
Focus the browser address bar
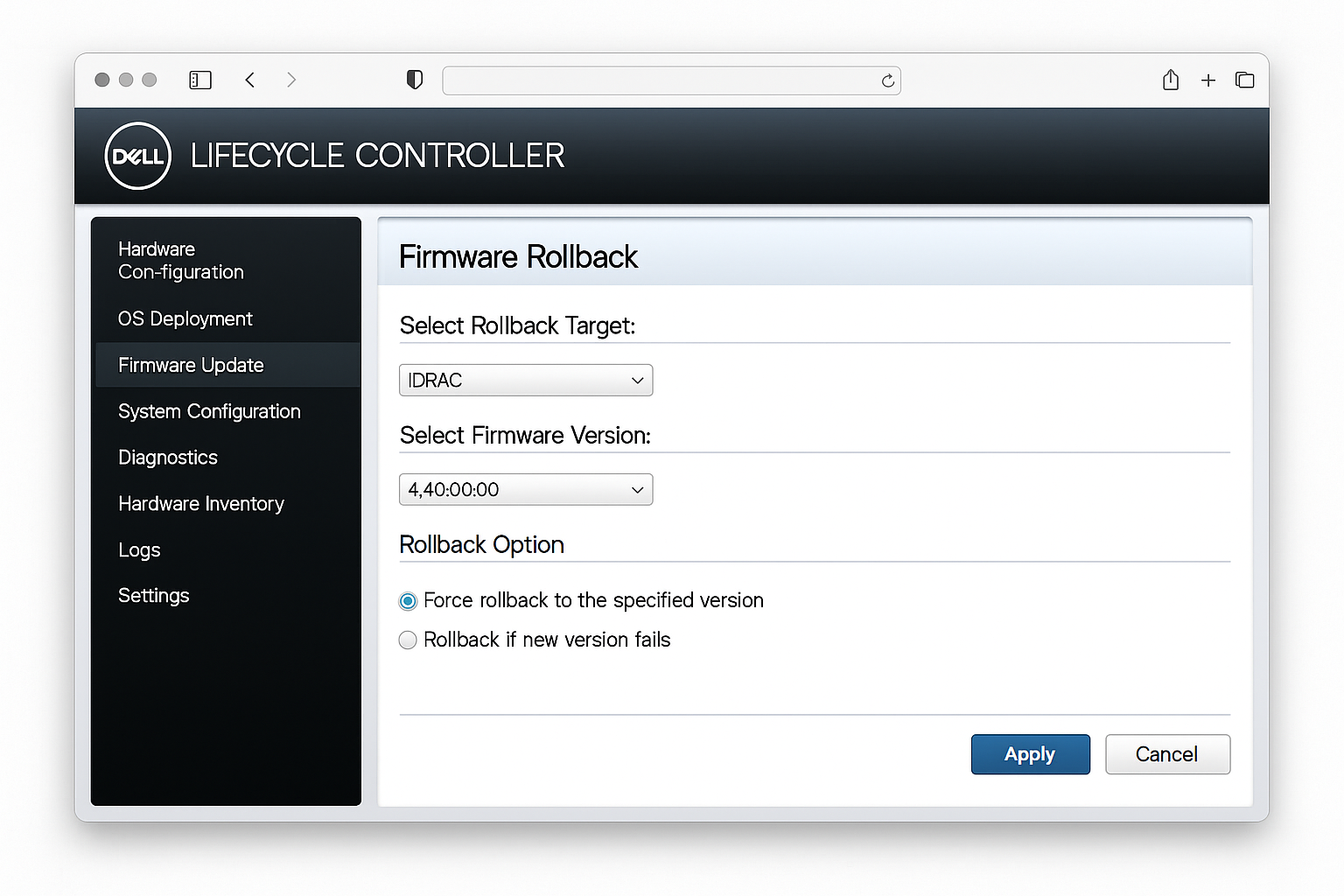(x=671, y=80)
